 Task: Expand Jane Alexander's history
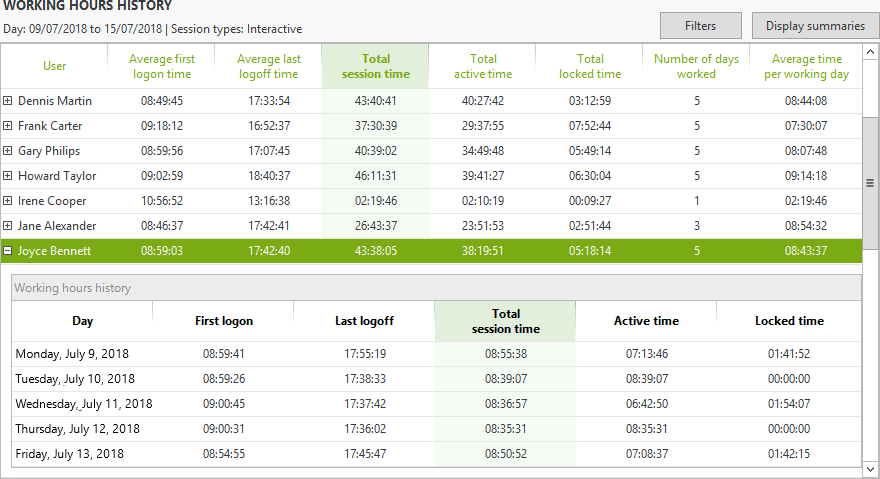pyautogui.click(x=8, y=226)
